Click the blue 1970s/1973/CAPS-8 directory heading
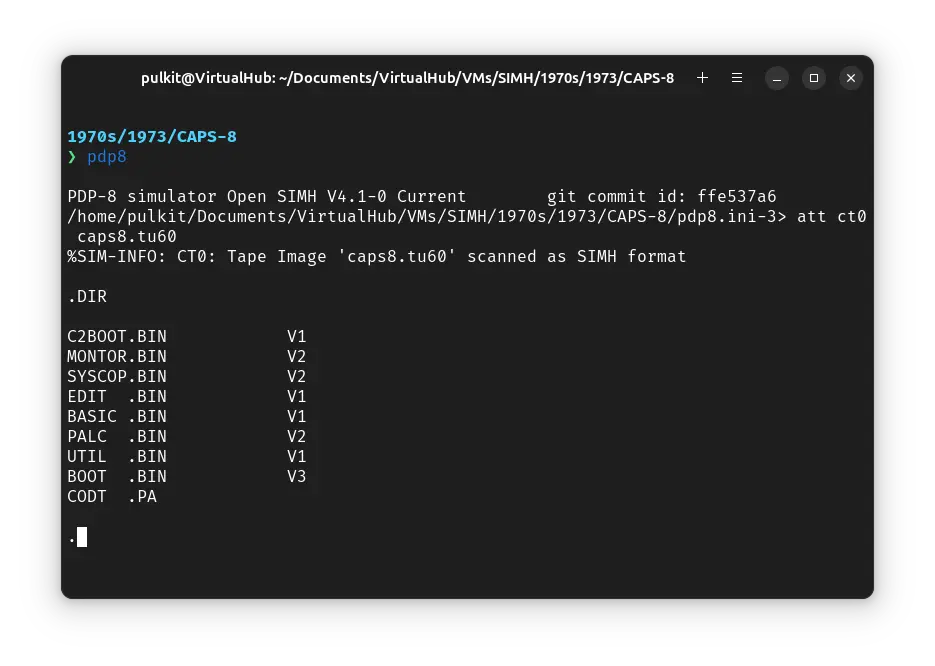935x666 pixels. (152, 136)
